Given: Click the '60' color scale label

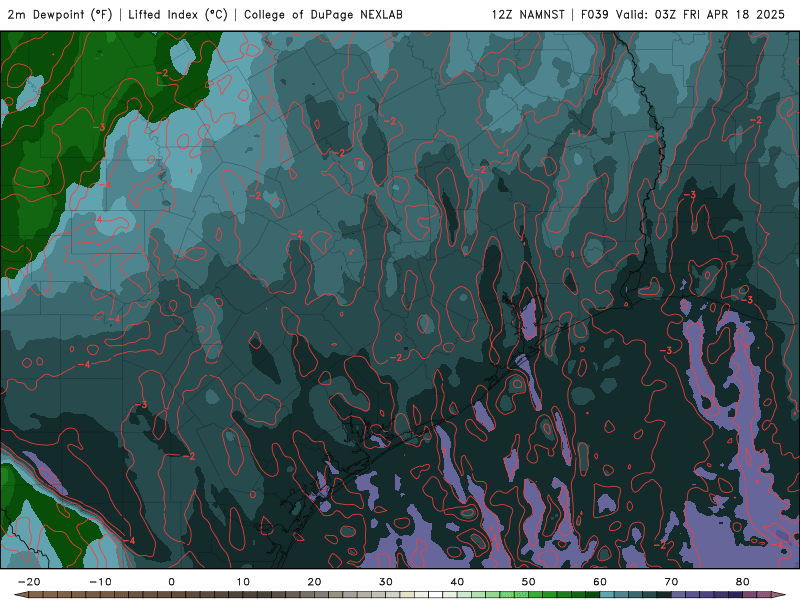Looking at the screenshot, I should (600, 582).
